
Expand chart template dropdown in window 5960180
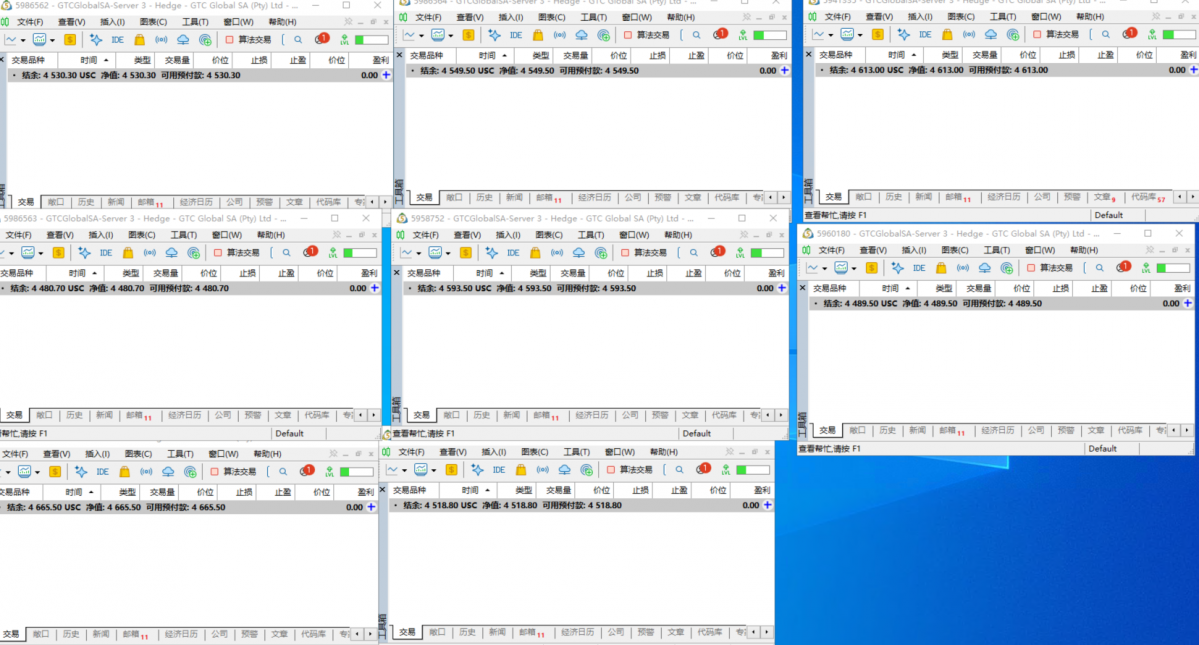coord(853,269)
